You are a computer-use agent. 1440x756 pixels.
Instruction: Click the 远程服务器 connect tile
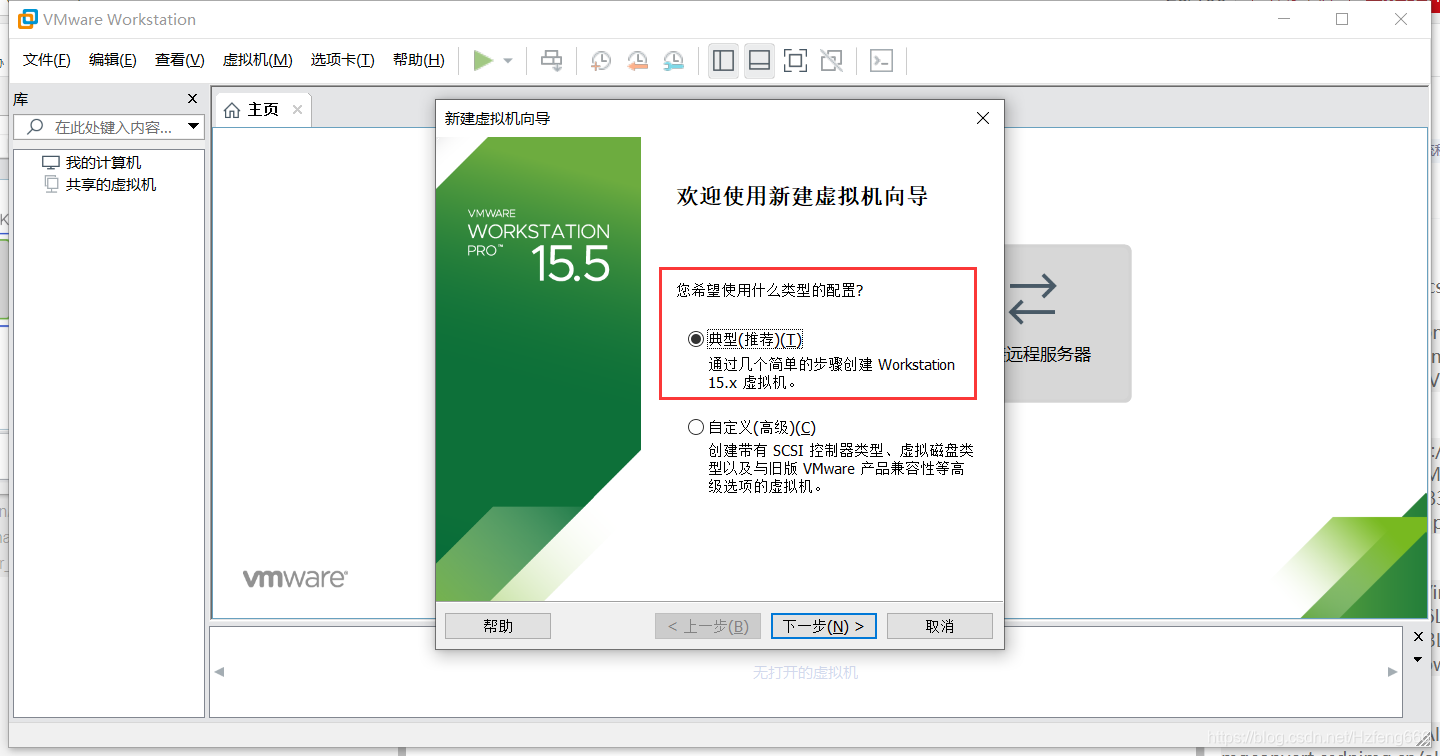click(x=1067, y=323)
